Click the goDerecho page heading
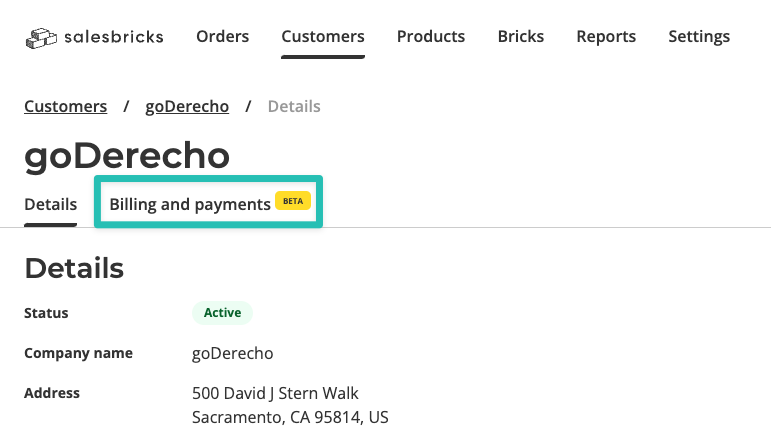Screen dimensions: 771x441 (127, 156)
